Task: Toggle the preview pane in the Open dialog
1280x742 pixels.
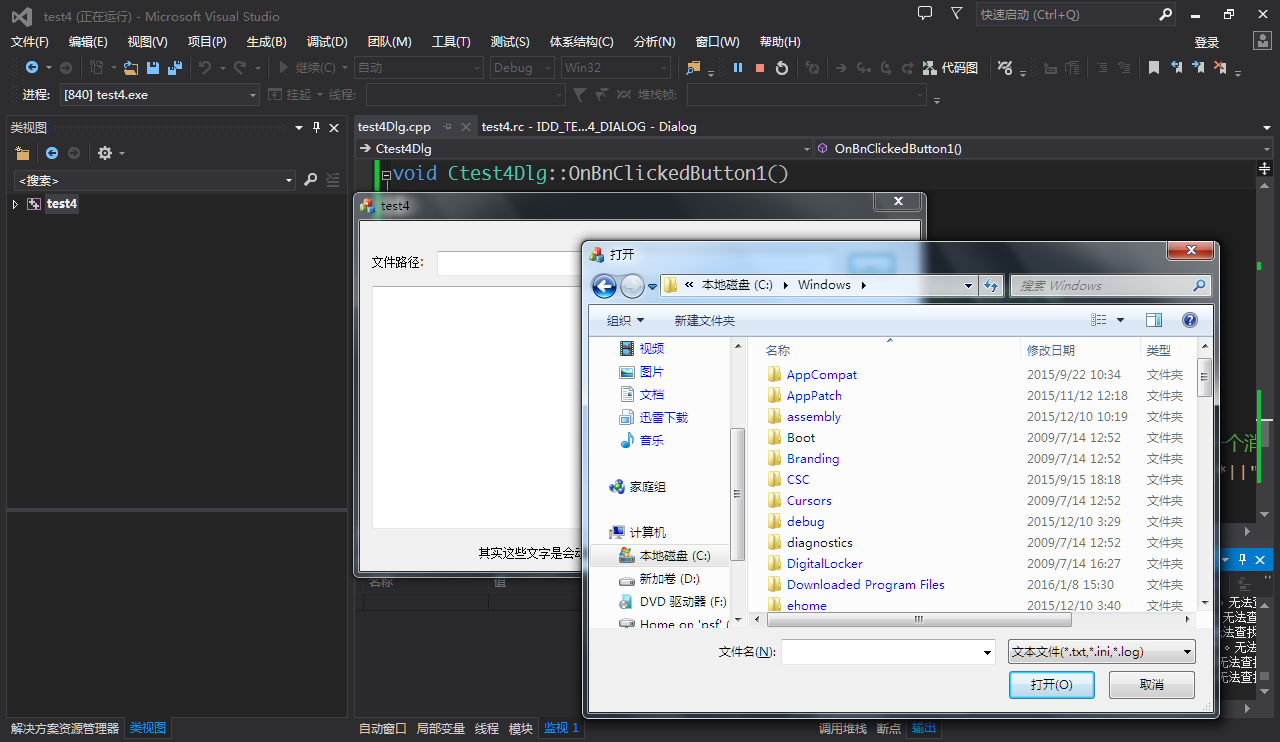Action: 1154,320
